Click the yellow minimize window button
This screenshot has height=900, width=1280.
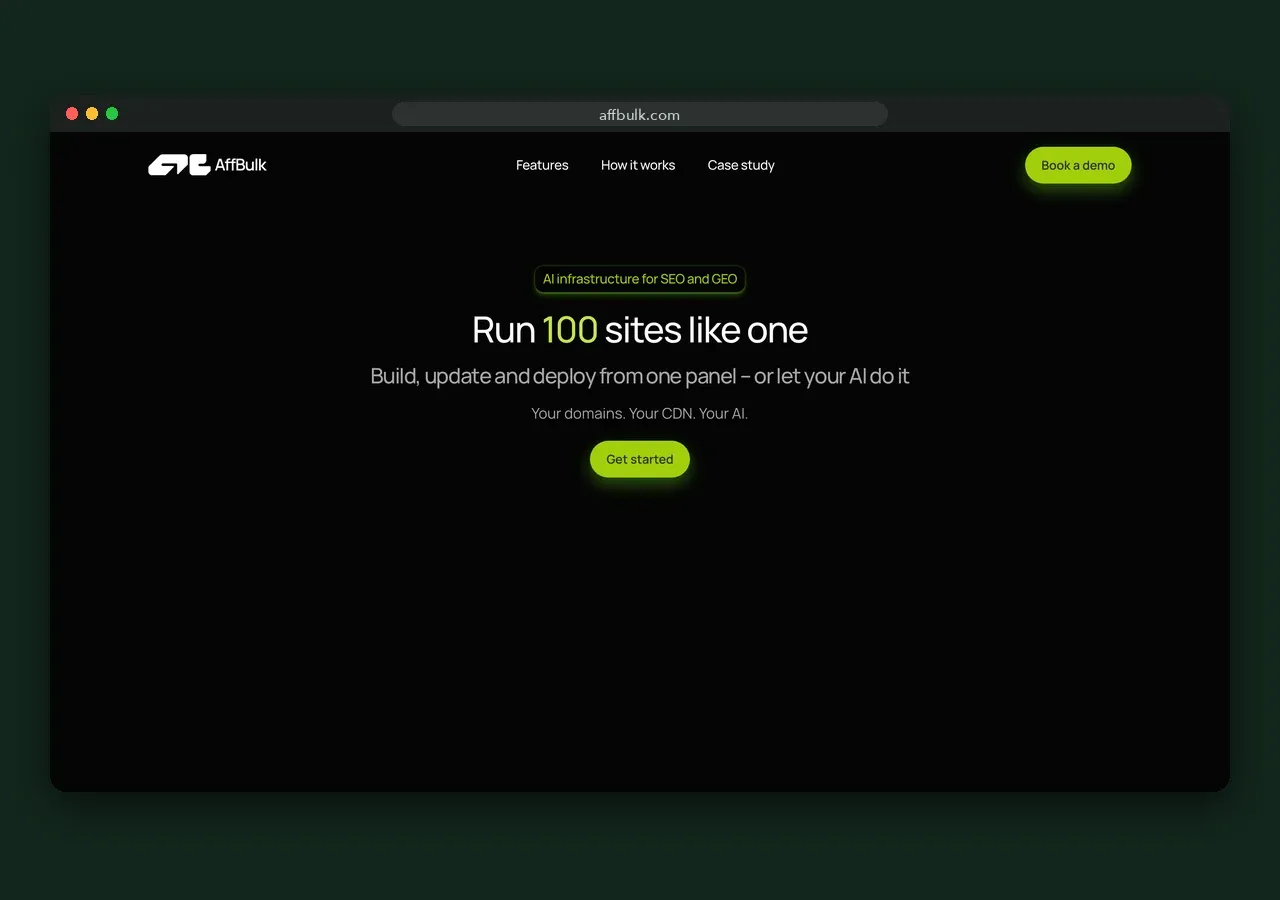[x=92, y=114]
